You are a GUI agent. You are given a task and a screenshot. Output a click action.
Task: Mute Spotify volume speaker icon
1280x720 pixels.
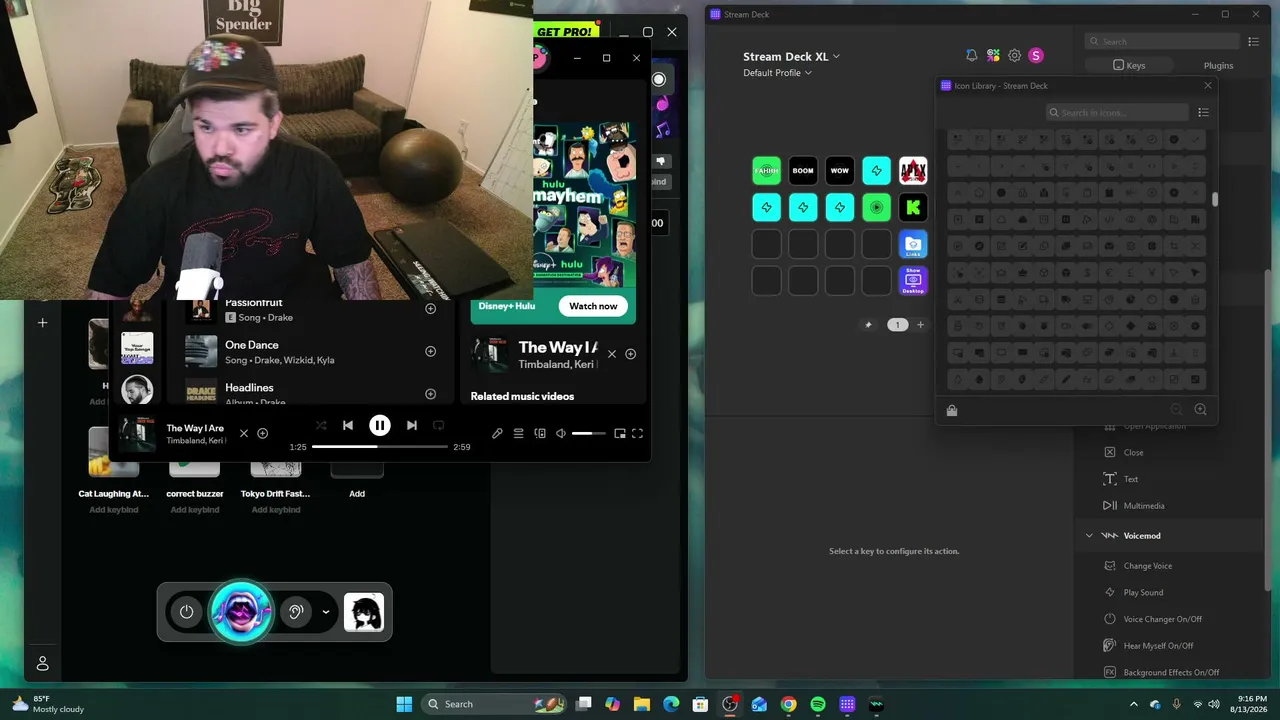click(x=561, y=433)
